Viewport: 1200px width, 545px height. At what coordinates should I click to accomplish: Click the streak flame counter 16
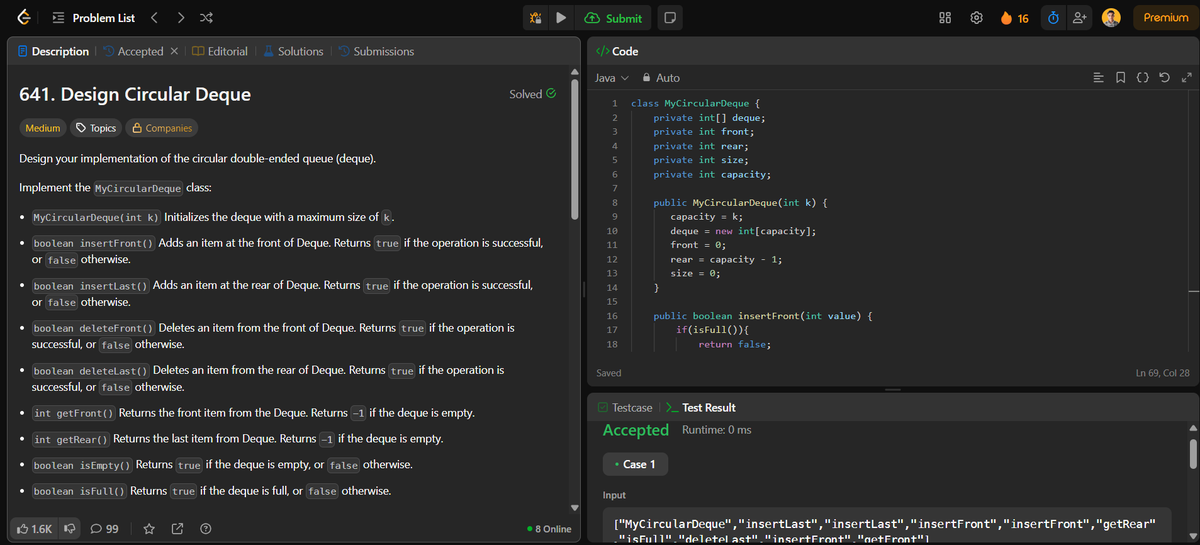[x=1015, y=18]
